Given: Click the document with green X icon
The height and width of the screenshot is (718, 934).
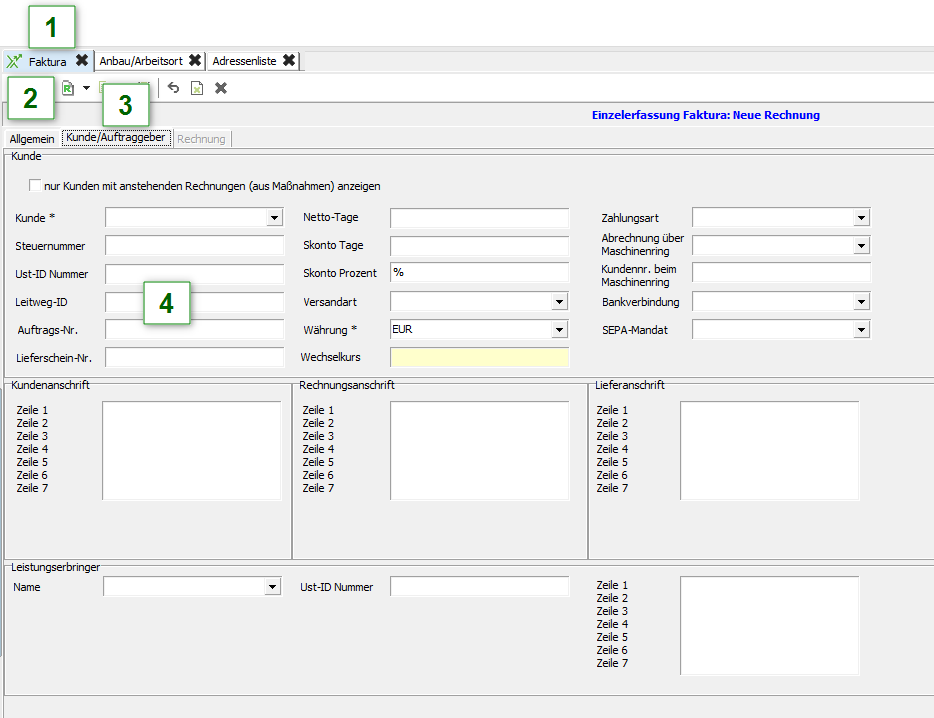Looking at the screenshot, I should (x=197, y=88).
